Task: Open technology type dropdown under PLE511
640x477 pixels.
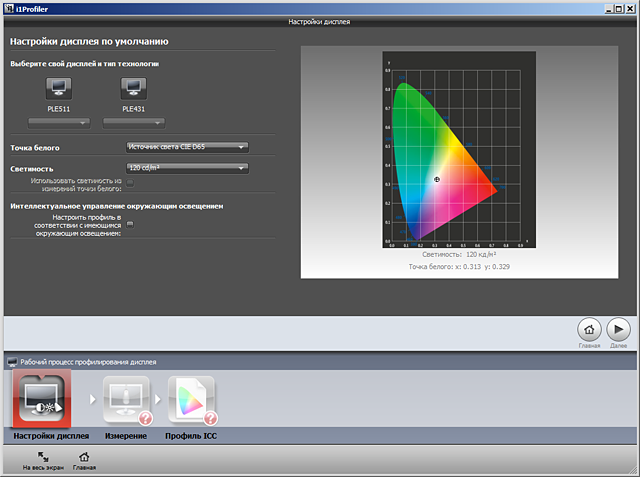Action: pos(59,122)
